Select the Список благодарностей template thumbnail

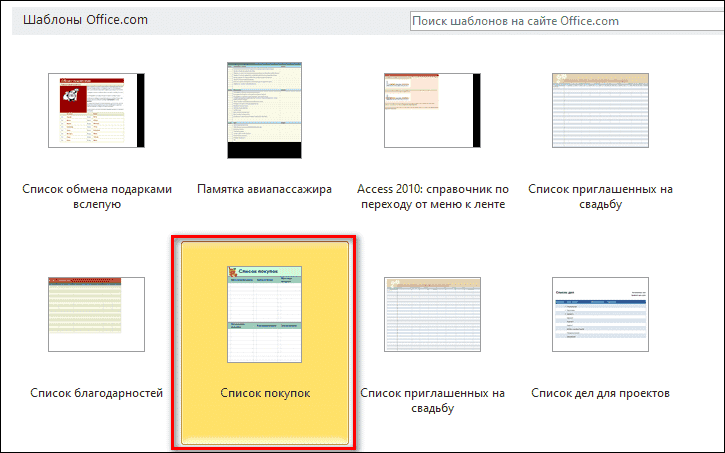tap(97, 314)
